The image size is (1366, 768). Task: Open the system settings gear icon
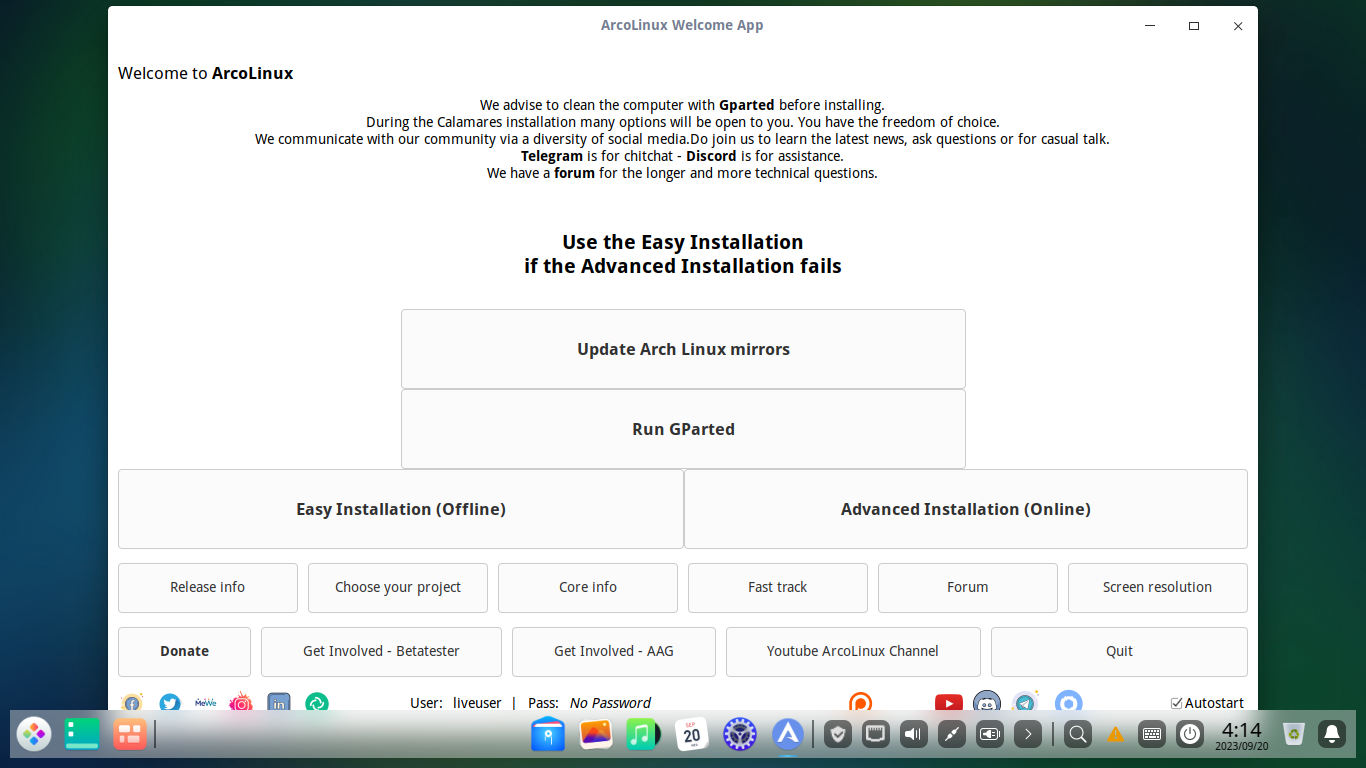(740, 735)
